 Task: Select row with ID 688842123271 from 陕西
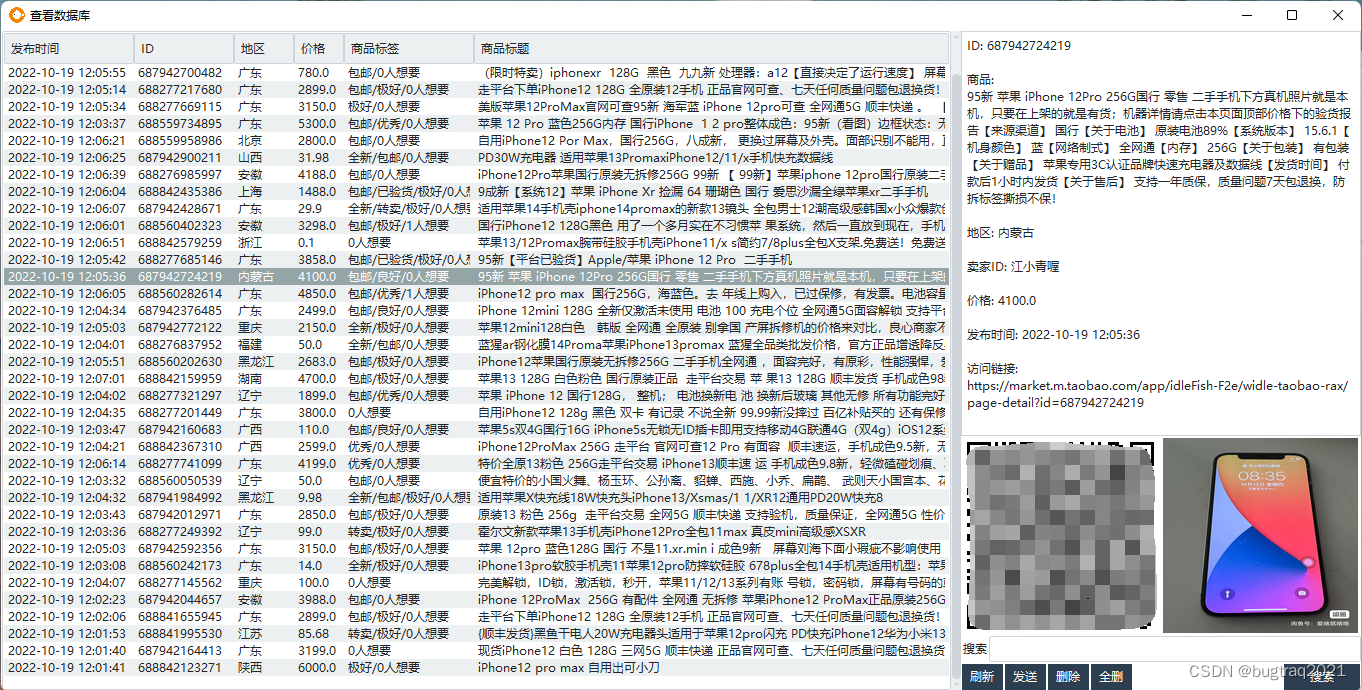475,668
